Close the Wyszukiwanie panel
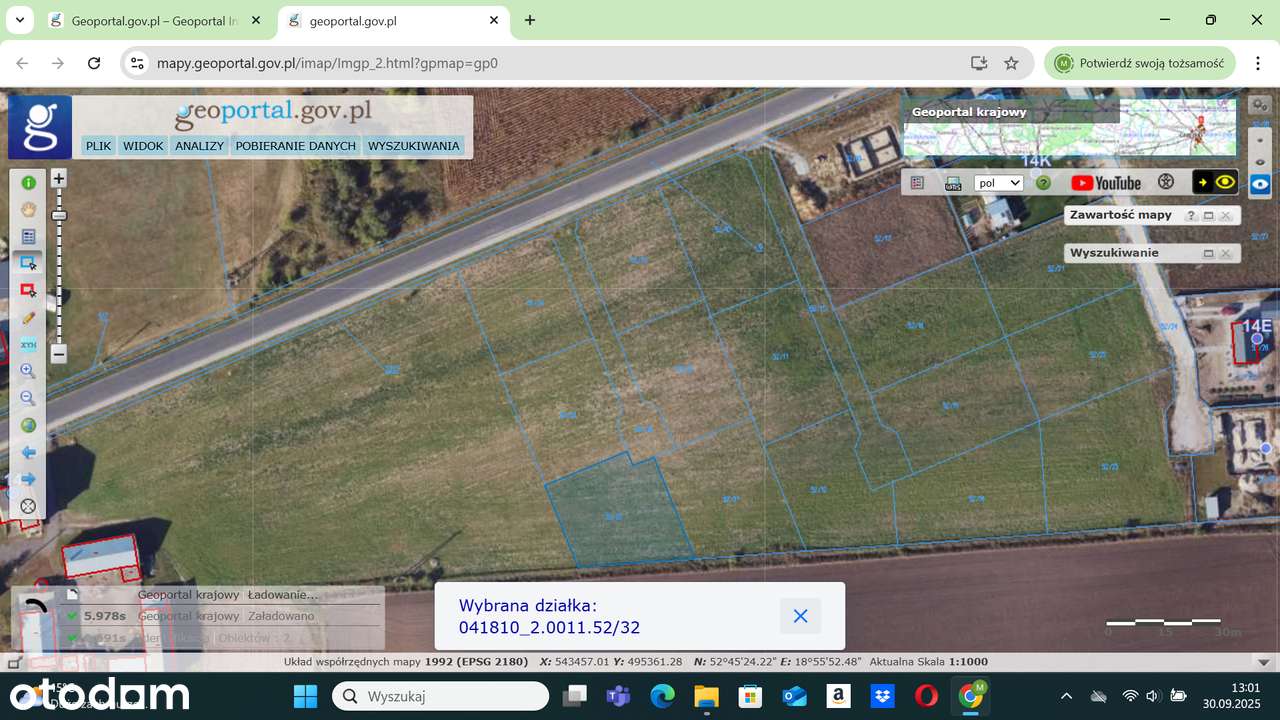 pyautogui.click(x=1225, y=254)
